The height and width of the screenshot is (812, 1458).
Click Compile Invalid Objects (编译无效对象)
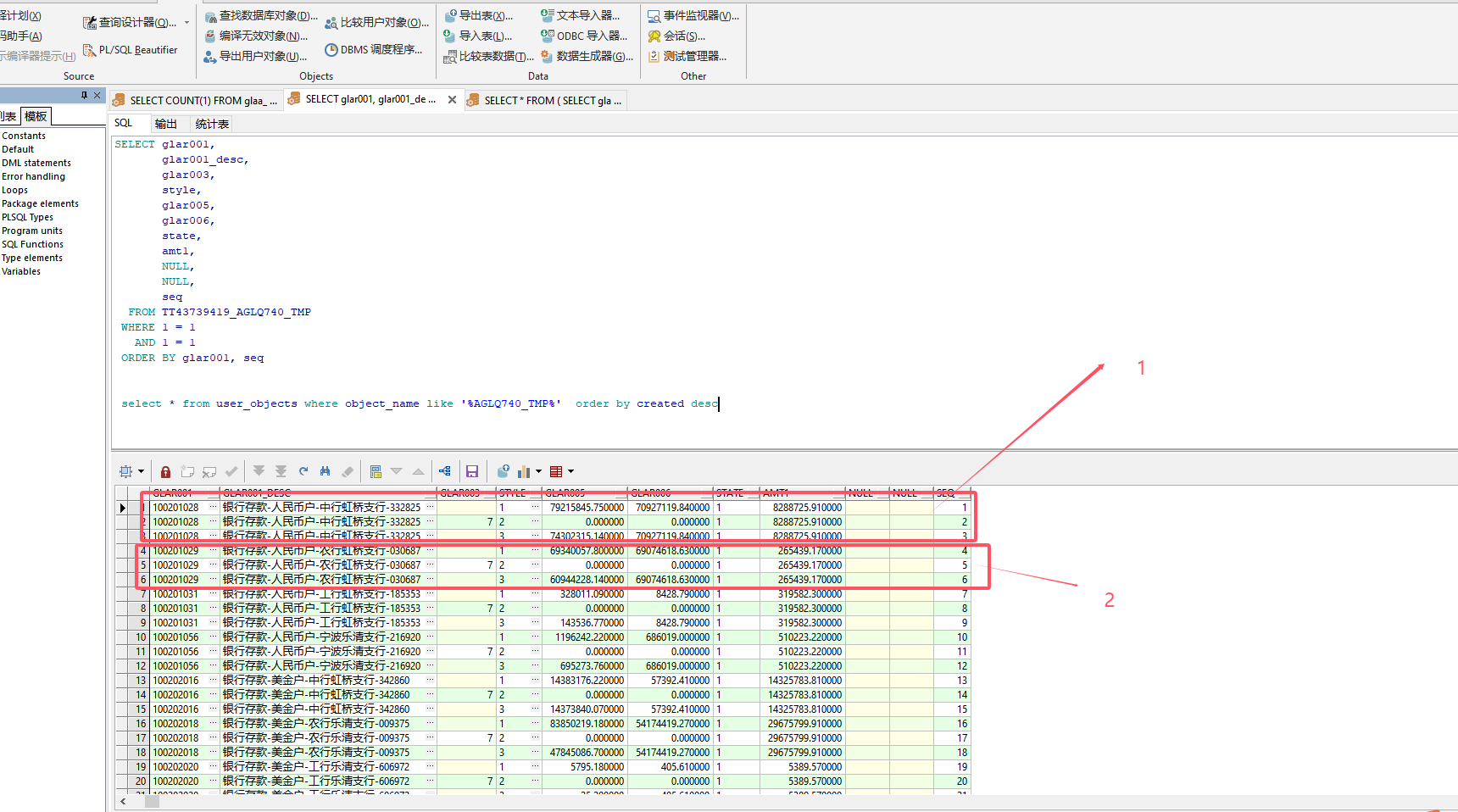click(x=256, y=36)
